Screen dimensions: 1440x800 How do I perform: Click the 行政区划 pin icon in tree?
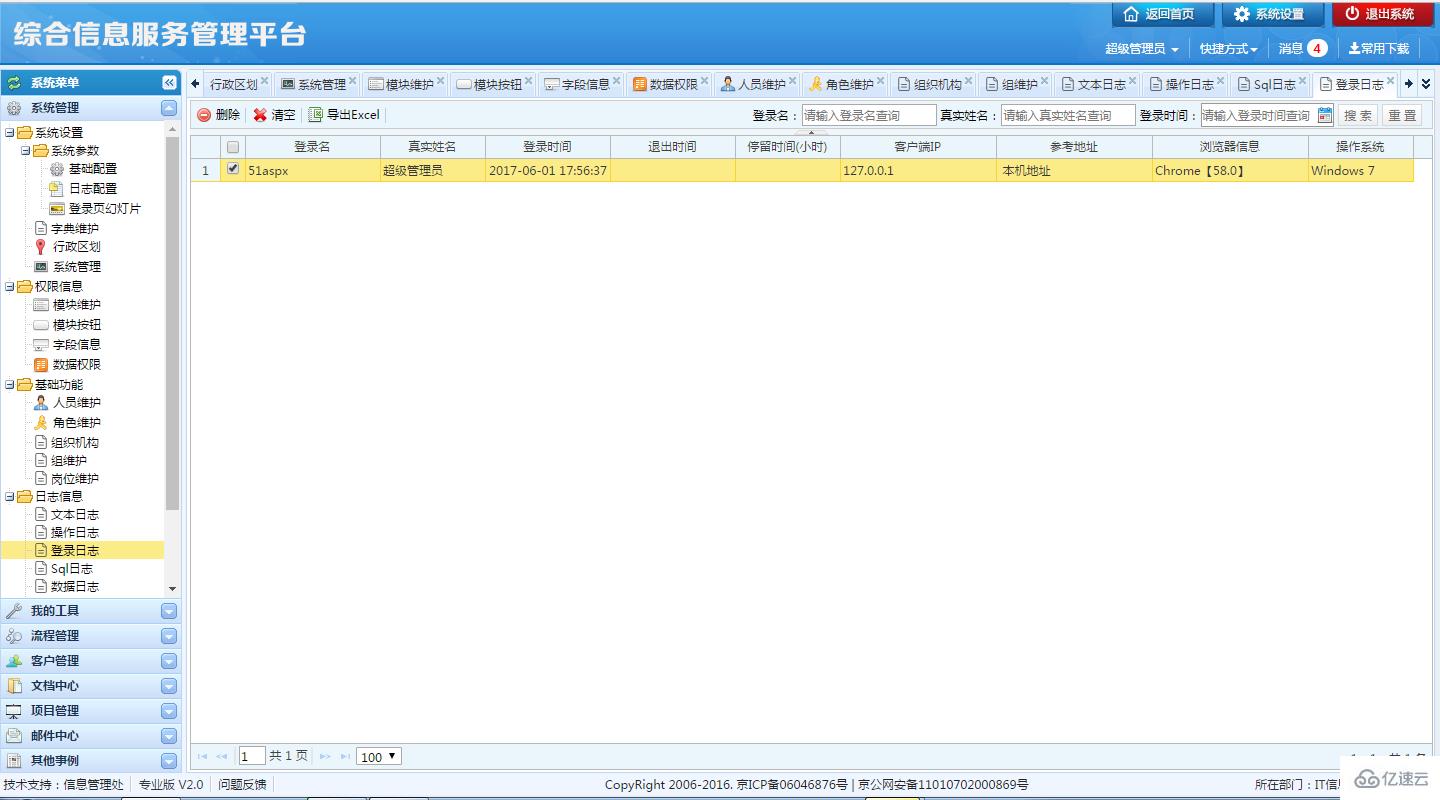click(x=41, y=247)
